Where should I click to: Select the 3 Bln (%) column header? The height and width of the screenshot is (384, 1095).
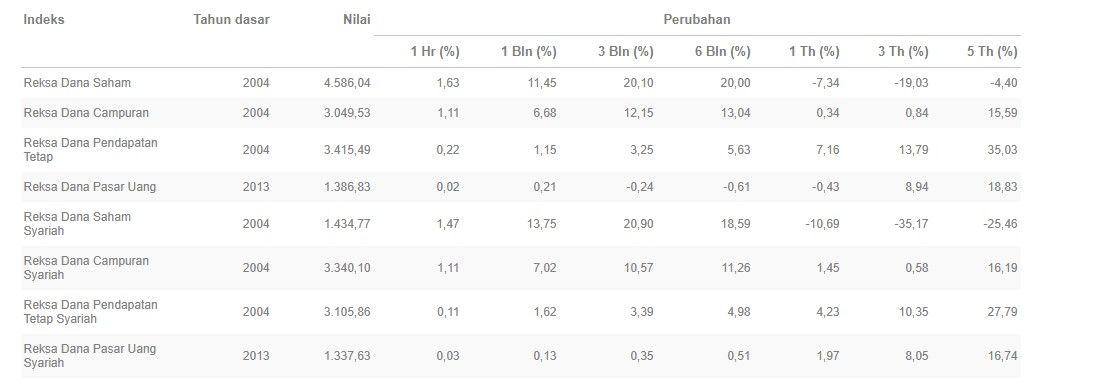coord(626,52)
